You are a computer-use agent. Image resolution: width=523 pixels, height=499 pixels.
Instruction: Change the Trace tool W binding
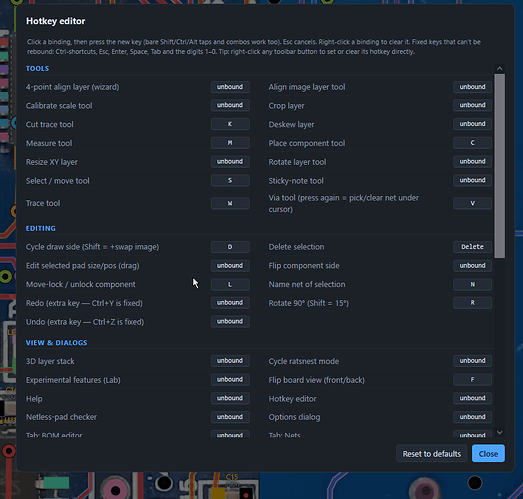(230, 203)
